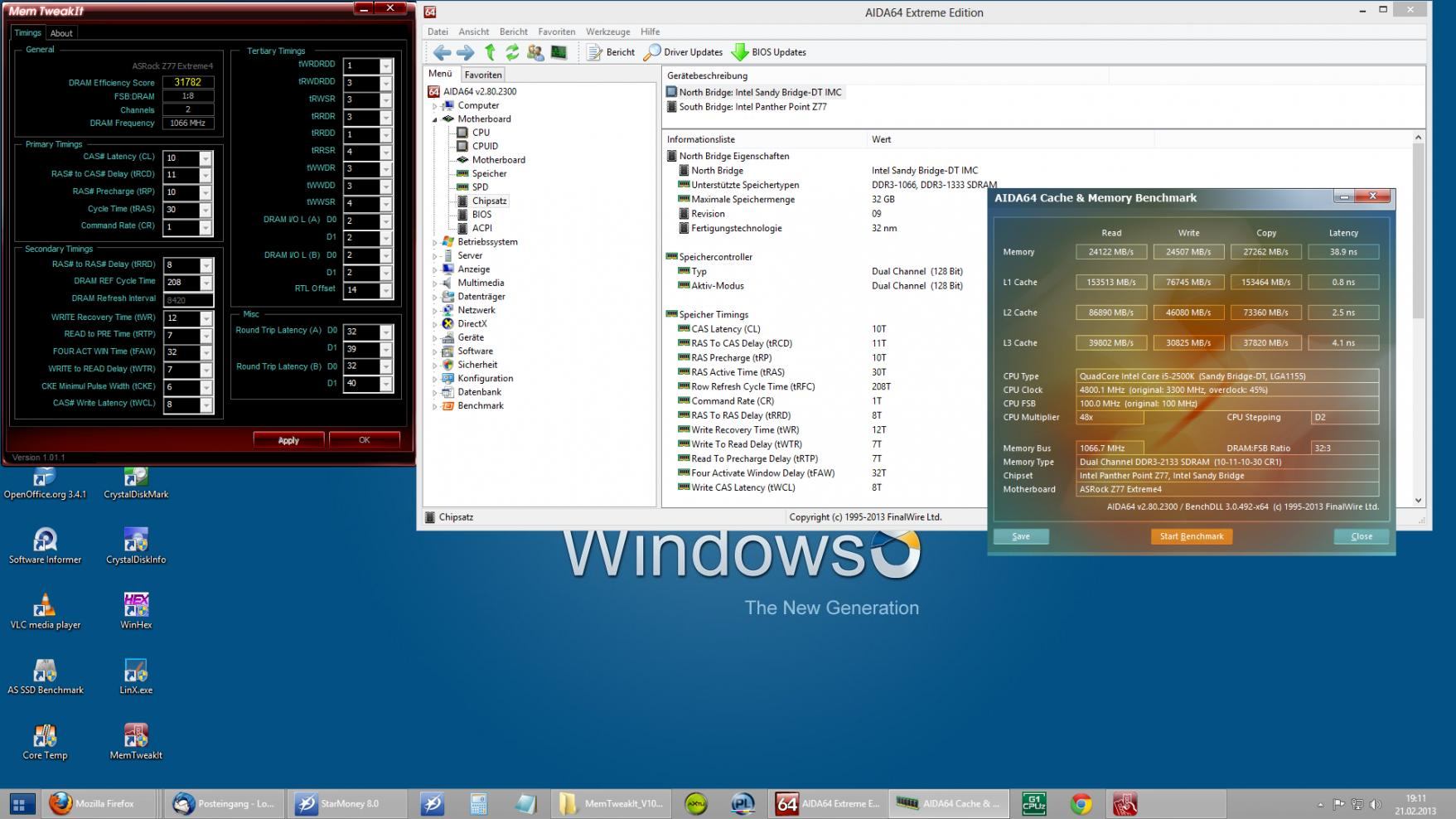This screenshot has width=1456, height=819.
Task: Click Apply in MemTweakIt
Action: coord(288,440)
